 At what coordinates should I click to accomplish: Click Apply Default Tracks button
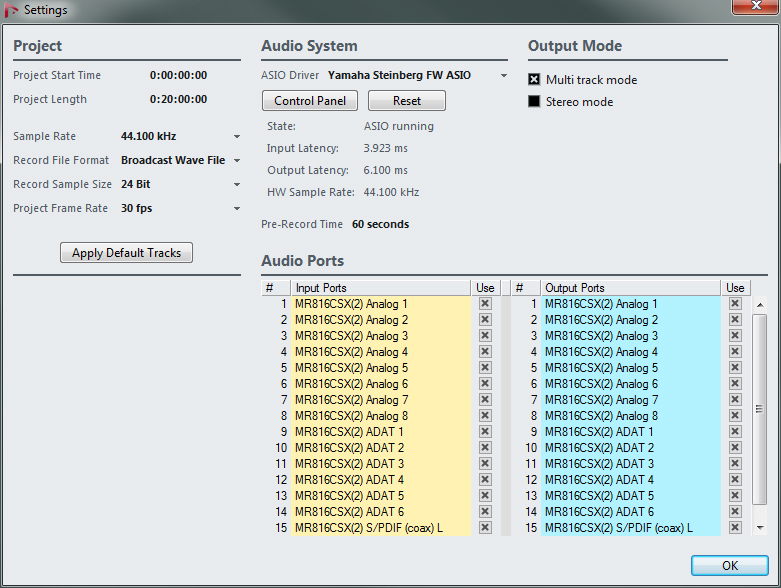click(x=127, y=253)
